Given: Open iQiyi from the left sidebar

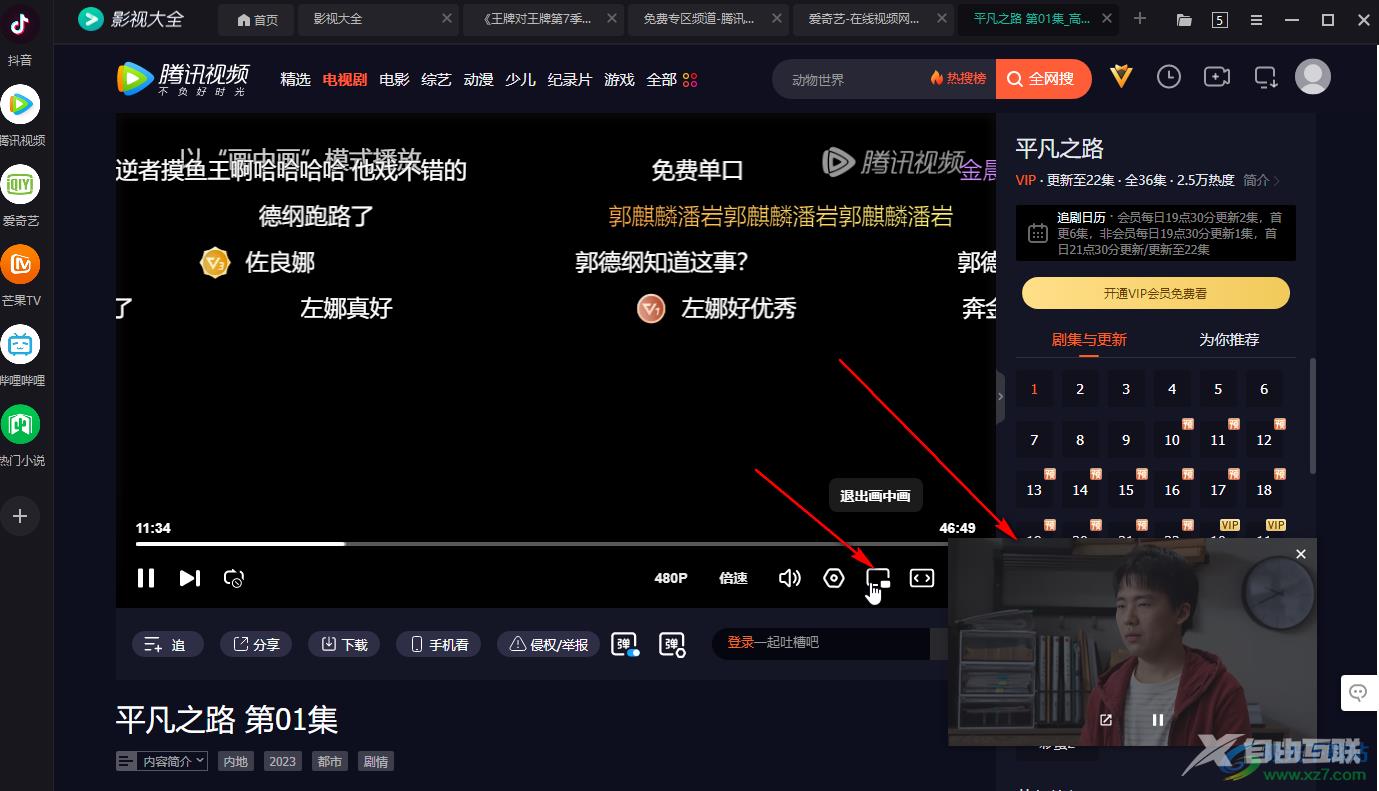Looking at the screenshot, I should click(20, 185).
